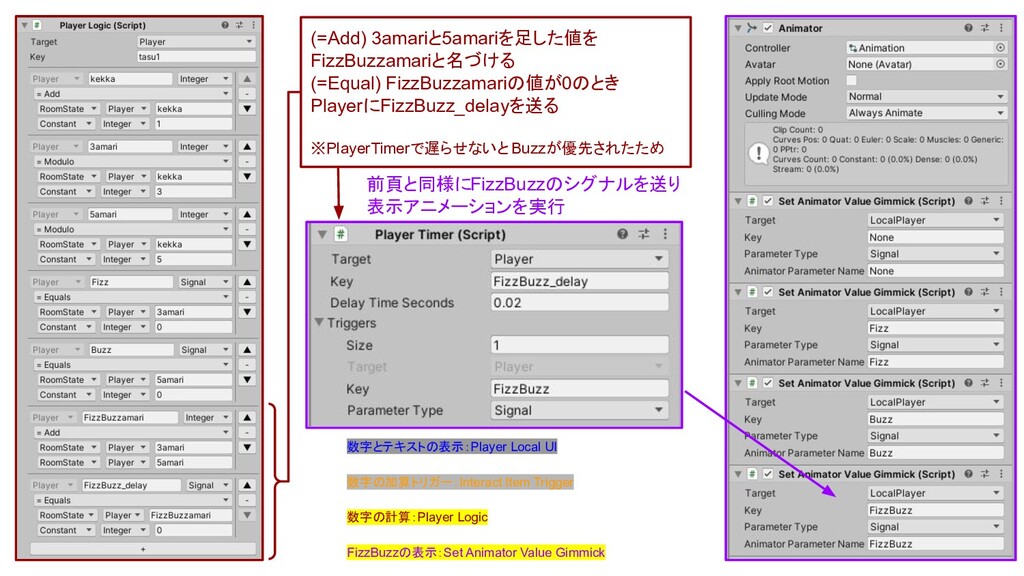Move the Fizz signal entry down
Viewport: 1024px width, 576px height.
(x=247, y=312)
